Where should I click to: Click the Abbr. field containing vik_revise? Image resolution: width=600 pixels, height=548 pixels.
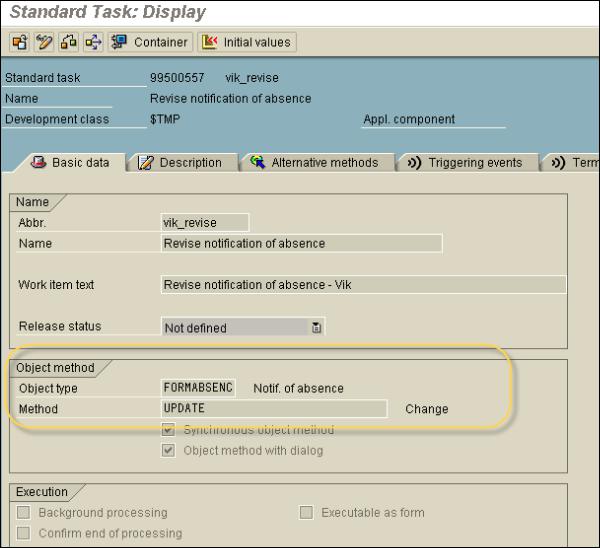click(x=205, y=223)
